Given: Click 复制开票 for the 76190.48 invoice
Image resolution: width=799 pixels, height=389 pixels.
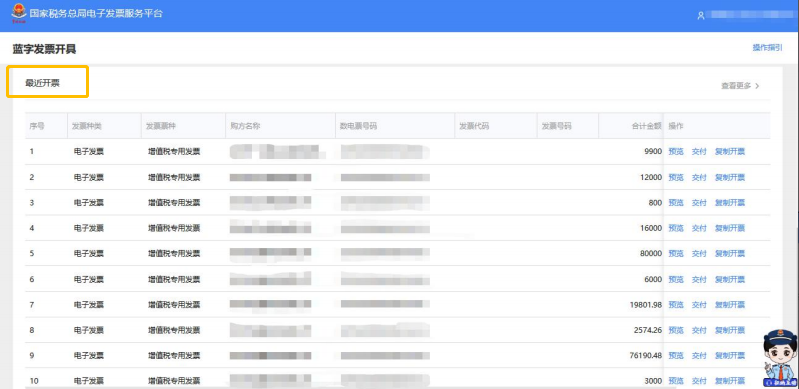Looking at the screenshot, I should click(x=730, y=355).
